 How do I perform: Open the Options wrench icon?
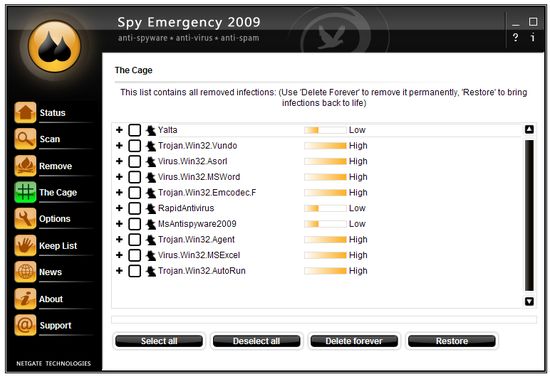tap(25, 219)
